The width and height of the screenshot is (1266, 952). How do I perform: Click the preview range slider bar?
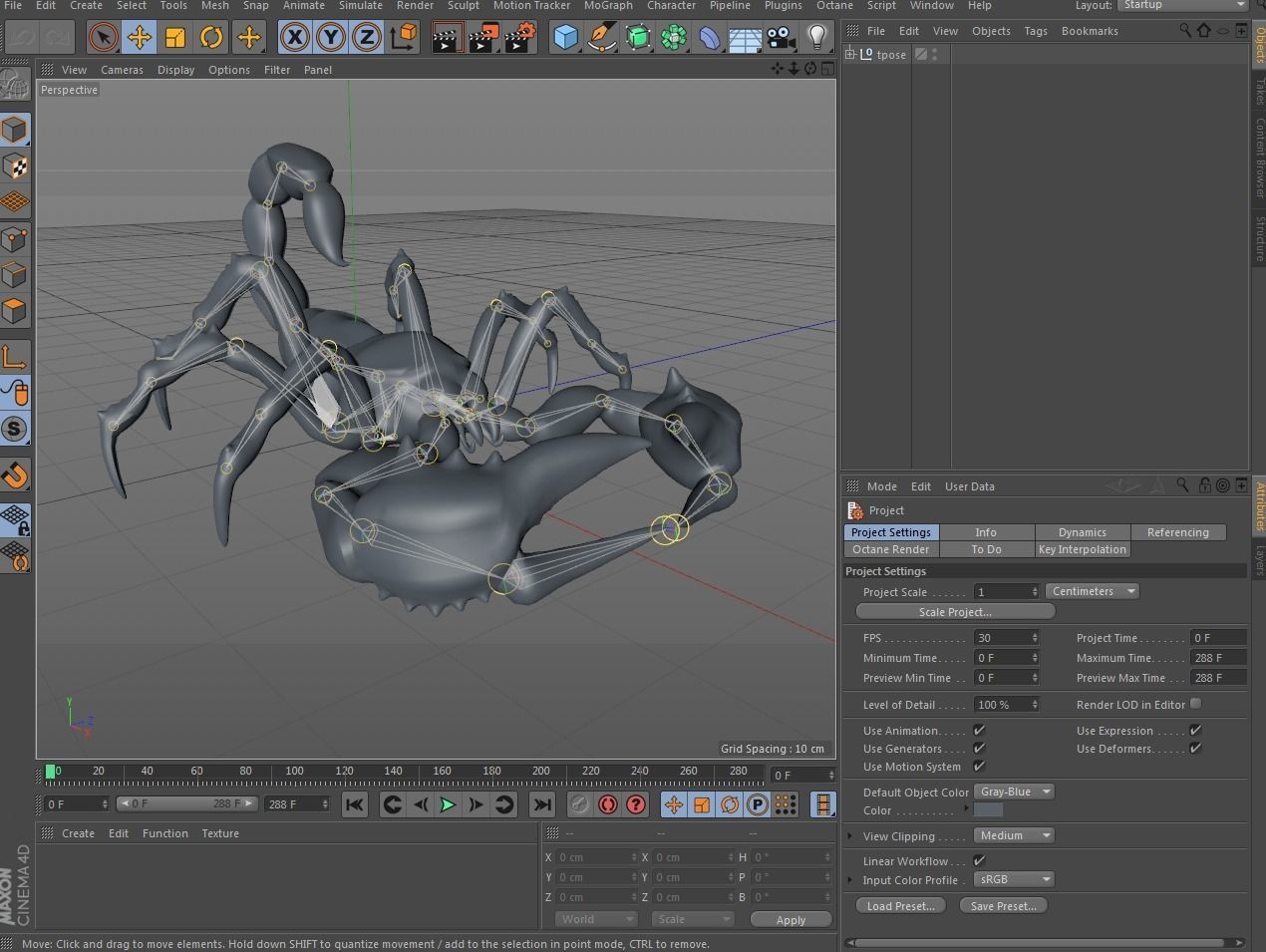pos(187,803)
